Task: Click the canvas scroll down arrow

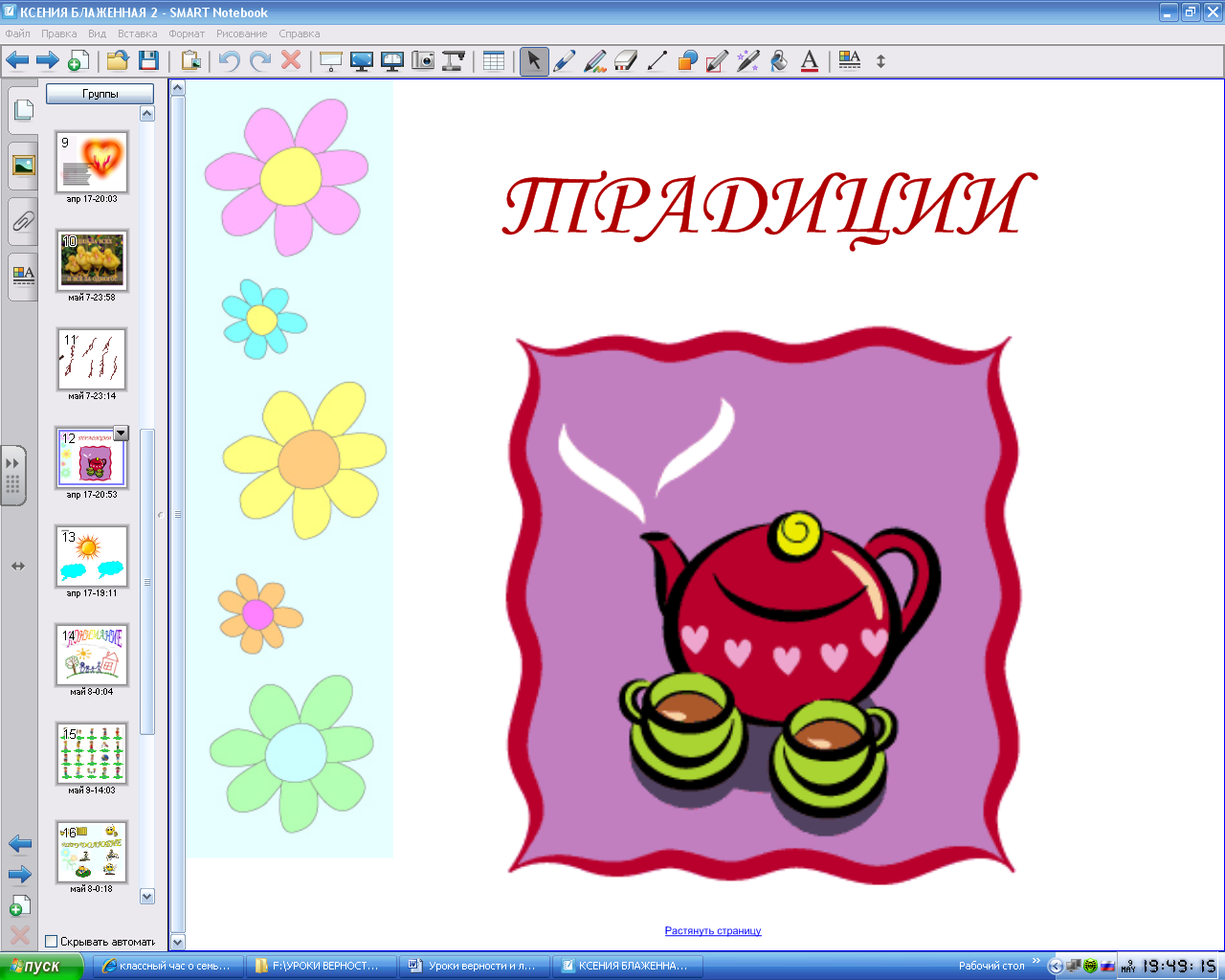Action: 177,942
